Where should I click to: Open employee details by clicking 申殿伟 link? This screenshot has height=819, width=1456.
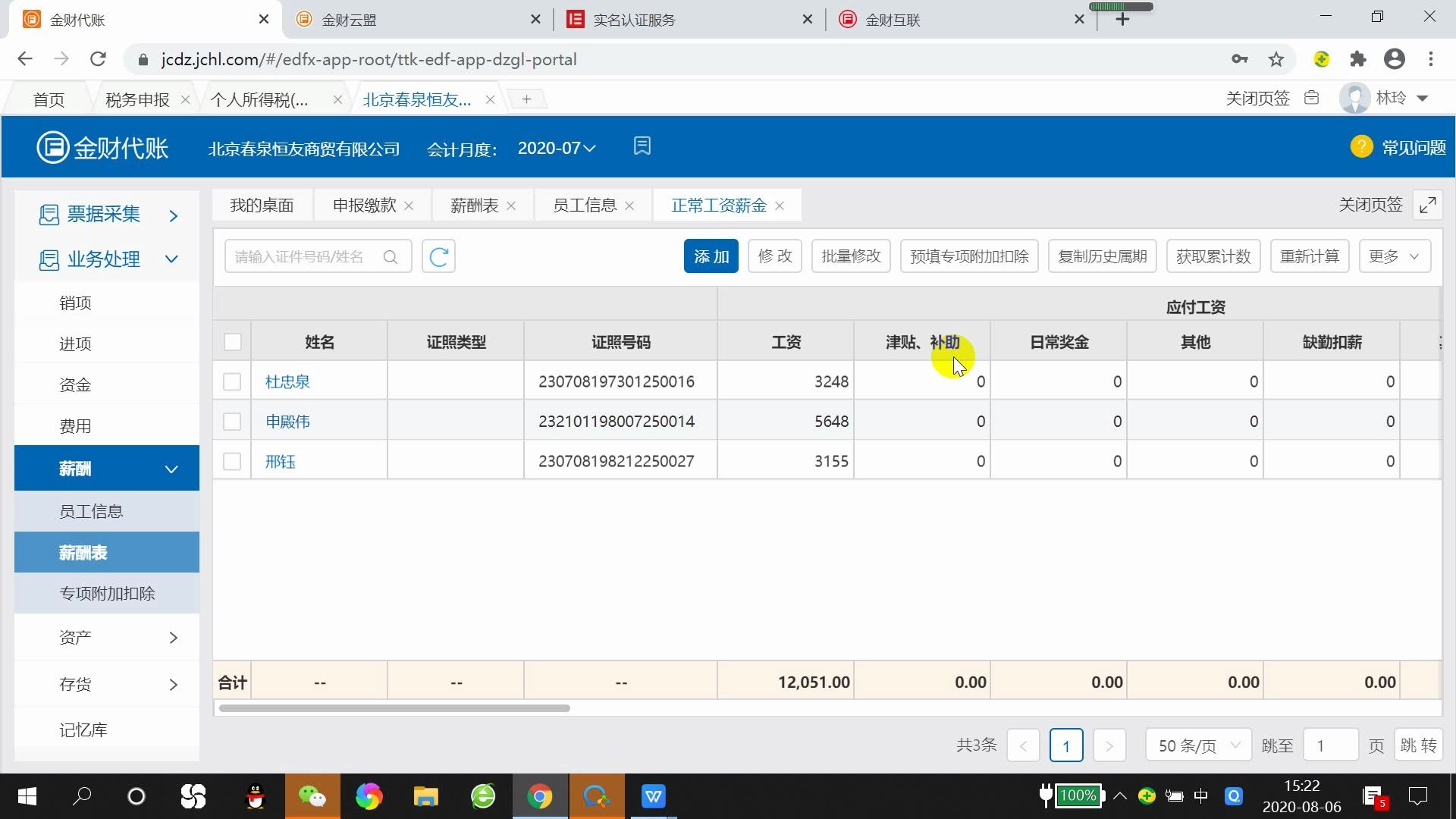click(287, 421)
